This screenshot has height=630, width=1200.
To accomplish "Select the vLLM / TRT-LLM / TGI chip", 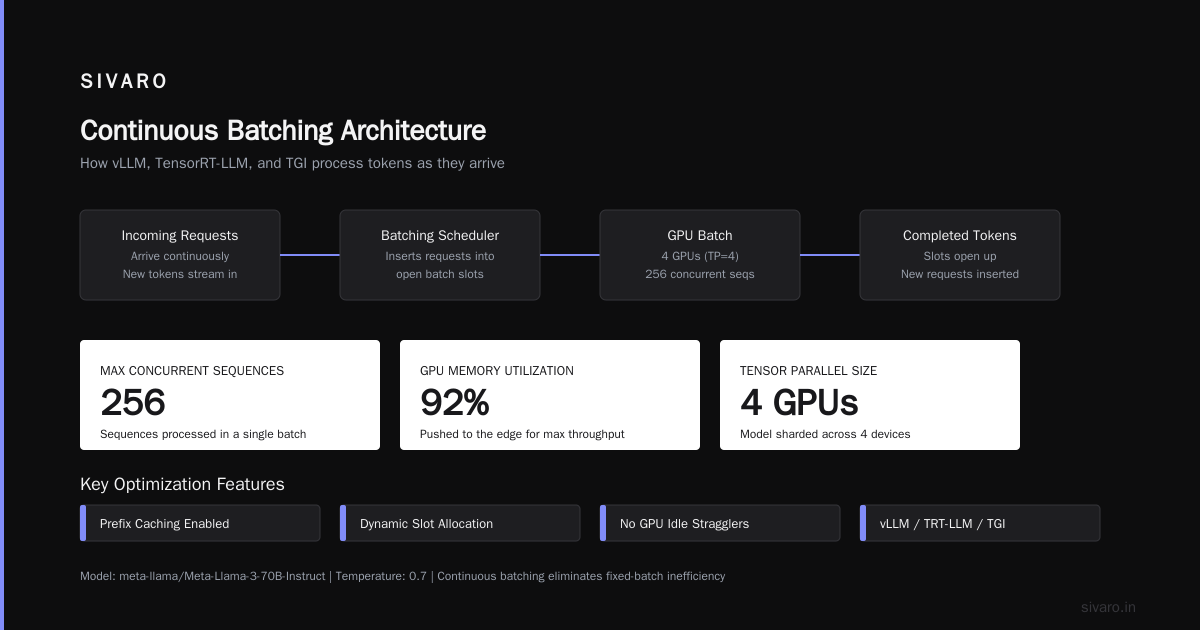I will click(980, 523).
